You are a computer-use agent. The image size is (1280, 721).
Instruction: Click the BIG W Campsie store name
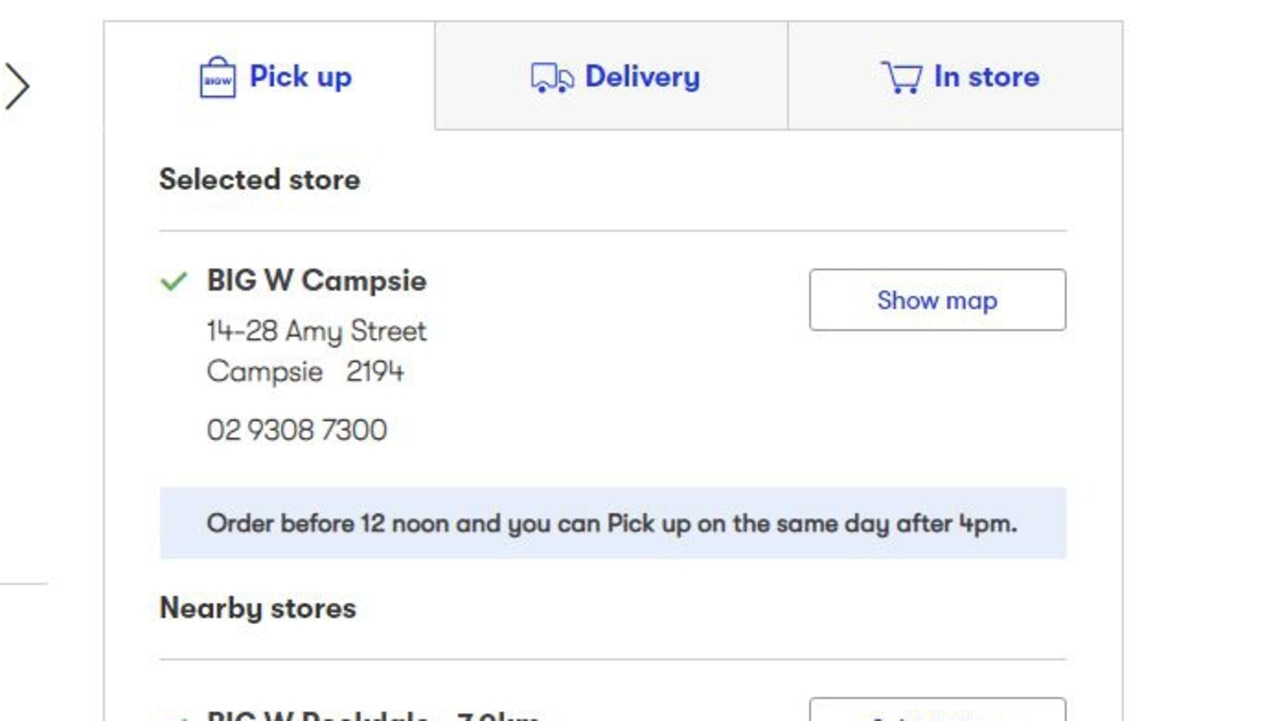[316, 281]
